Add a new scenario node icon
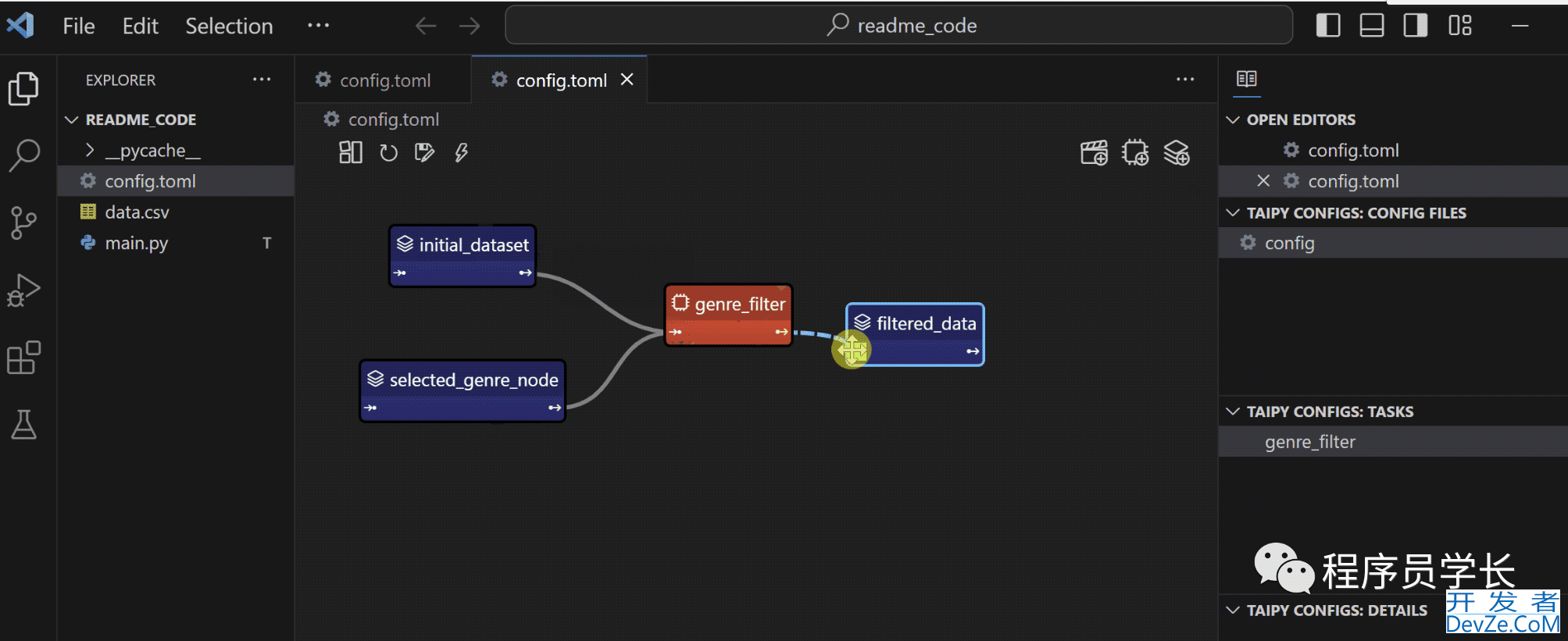 (x=1094, y=152)
